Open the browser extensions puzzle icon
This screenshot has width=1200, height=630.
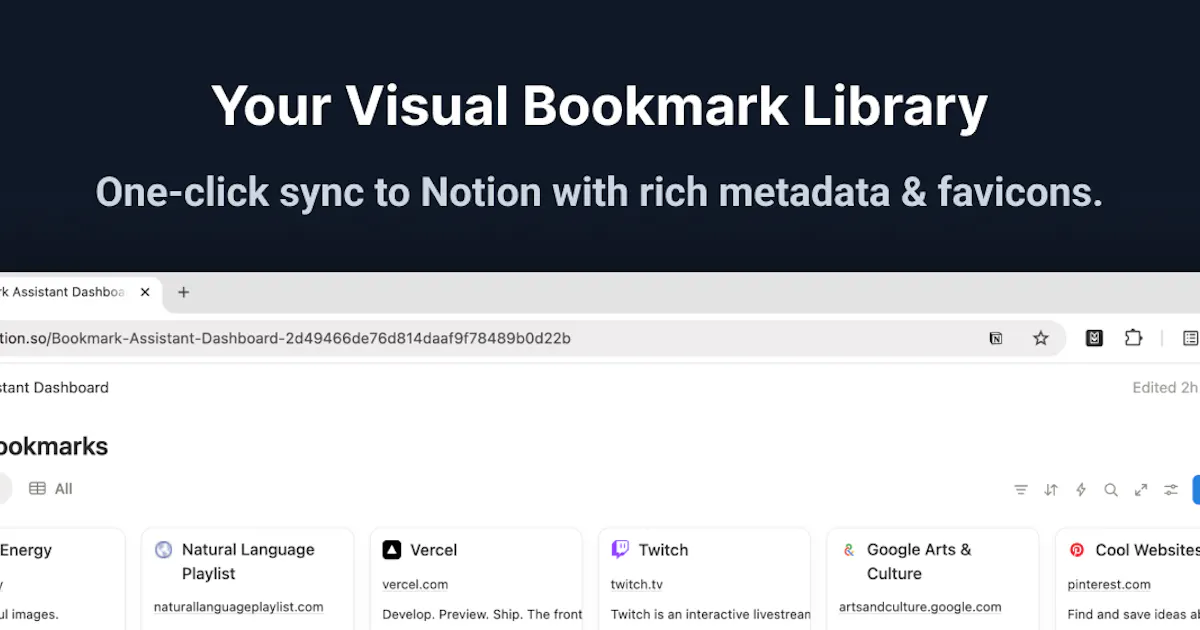pyautogui.click(x=1133, y=338)
